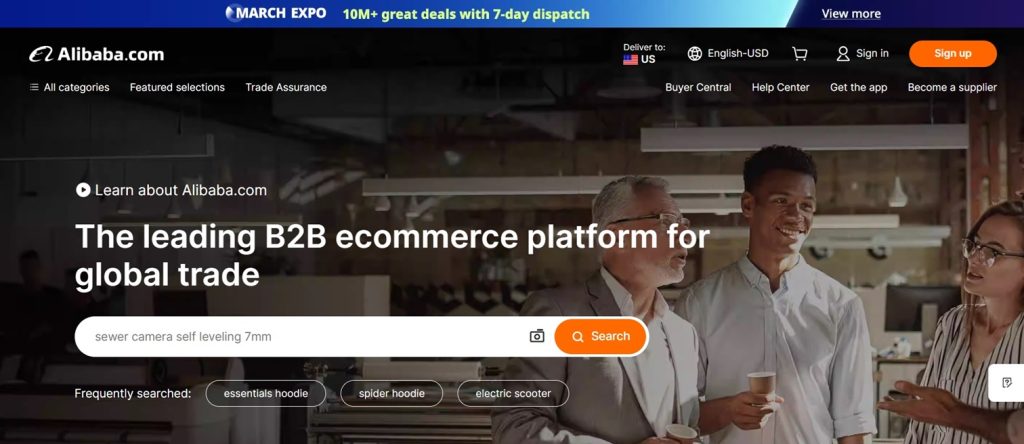The height and width of the screenshot is (444, 1024).
Task: Select the essentials hoodie suggestion
Action: pos(266,394)
